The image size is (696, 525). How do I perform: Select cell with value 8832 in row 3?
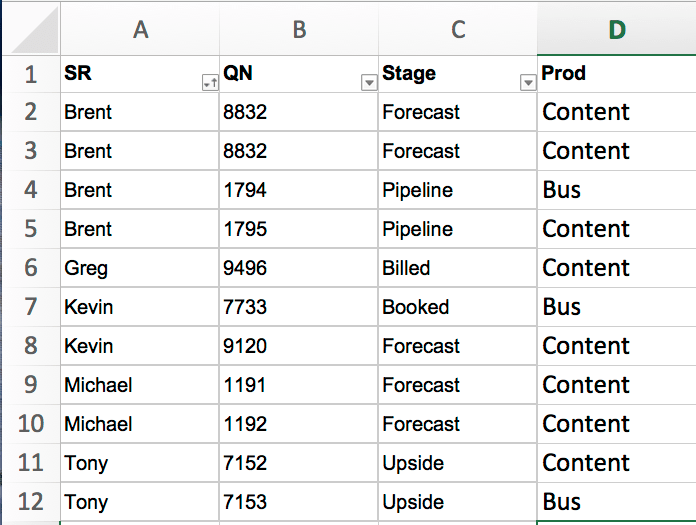[299, 151]
